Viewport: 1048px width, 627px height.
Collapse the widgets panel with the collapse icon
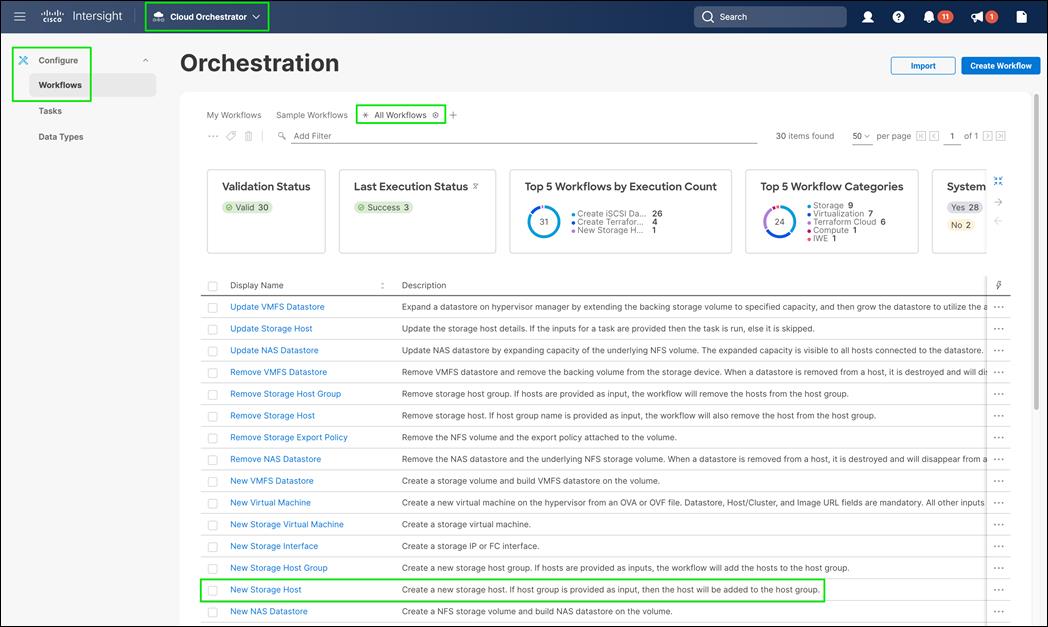pos(996,181)
